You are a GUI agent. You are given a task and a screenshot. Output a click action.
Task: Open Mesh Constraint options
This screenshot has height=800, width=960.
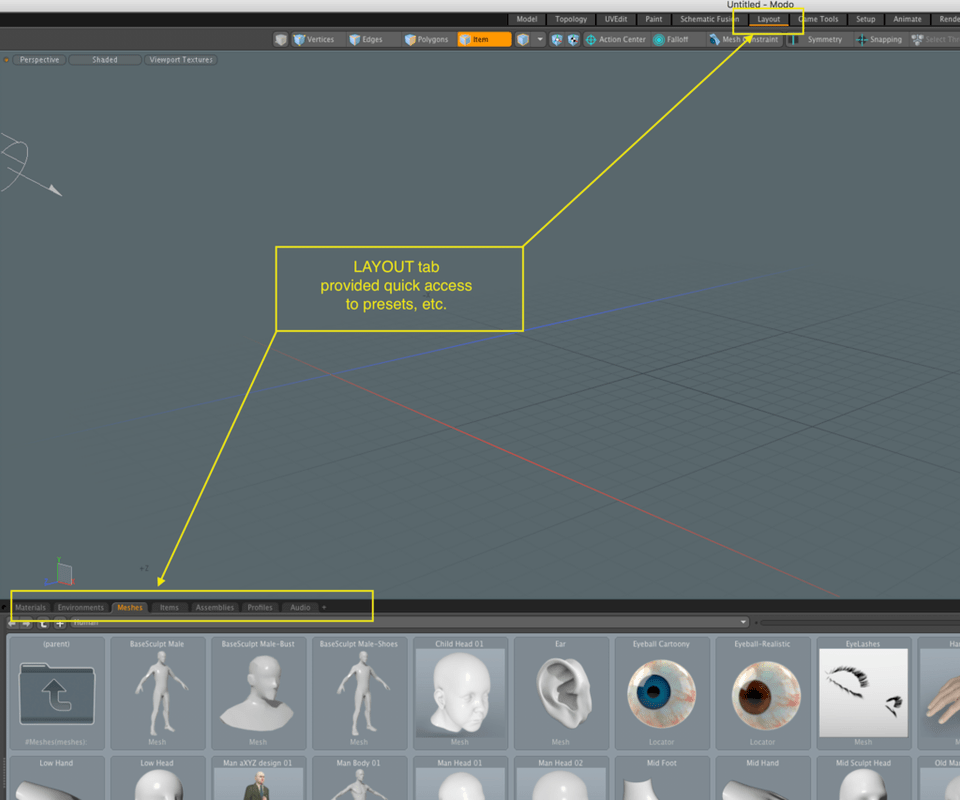(743, 40)
